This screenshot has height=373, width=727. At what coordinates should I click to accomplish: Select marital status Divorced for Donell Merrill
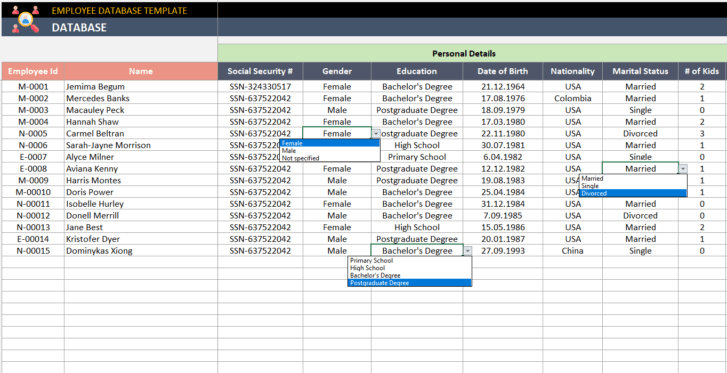[x=640, y=216]
